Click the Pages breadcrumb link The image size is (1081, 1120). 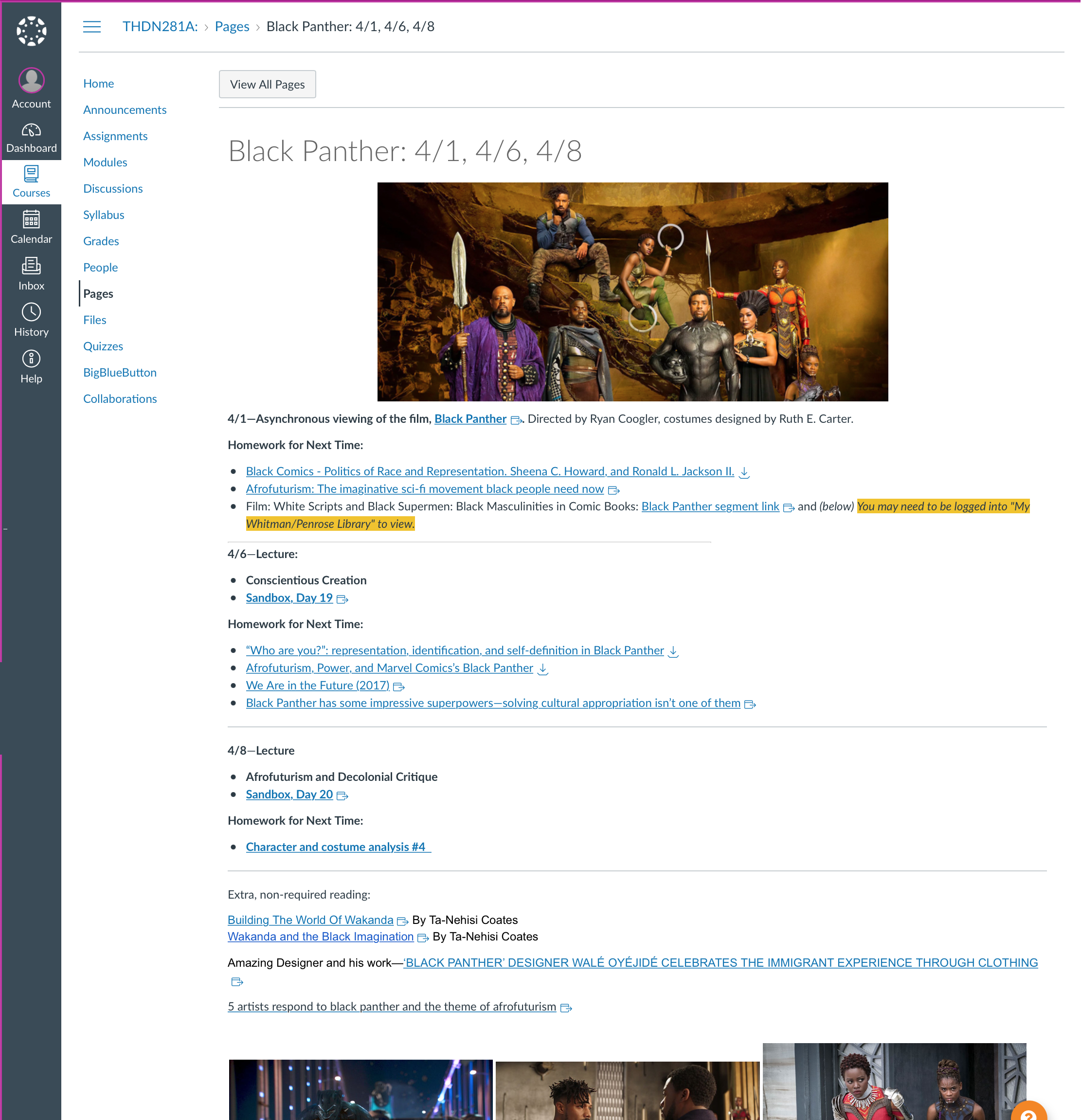(x=232, y=26)
